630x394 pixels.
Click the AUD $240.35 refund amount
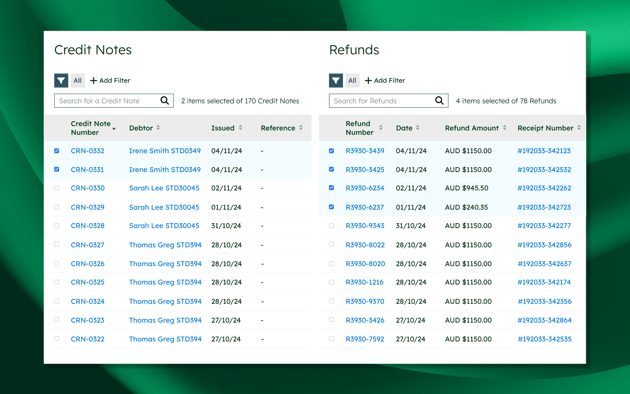pos(466,207)
